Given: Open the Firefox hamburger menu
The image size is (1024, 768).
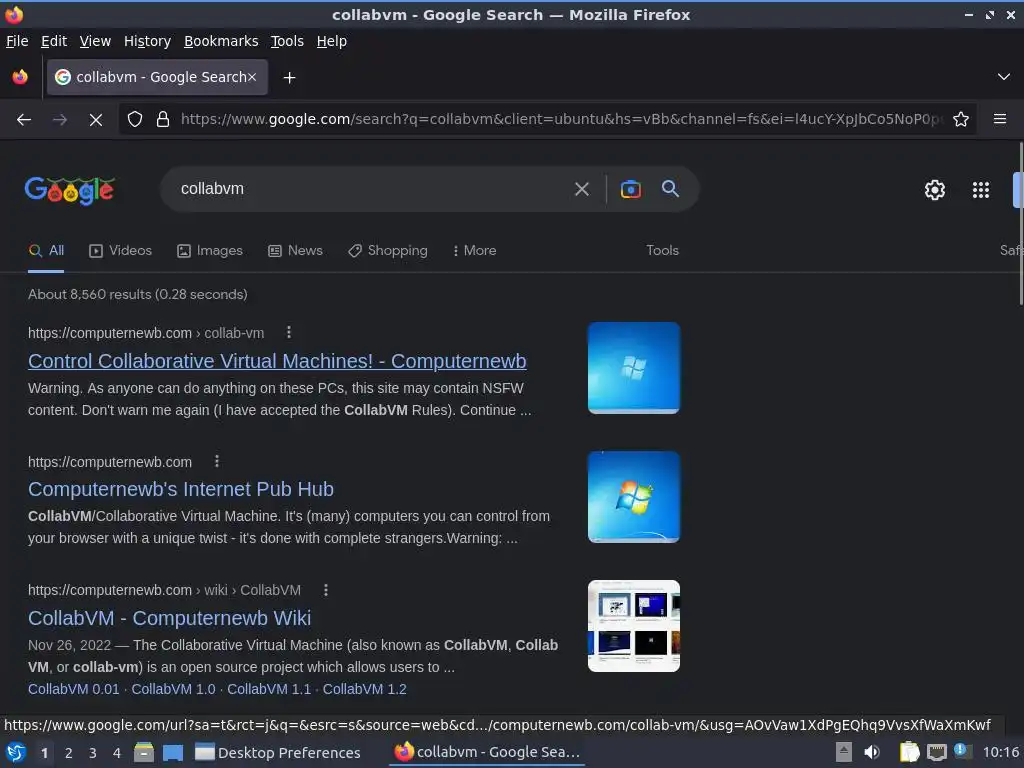Looking at the screenshot, I should coord(1000,119).
